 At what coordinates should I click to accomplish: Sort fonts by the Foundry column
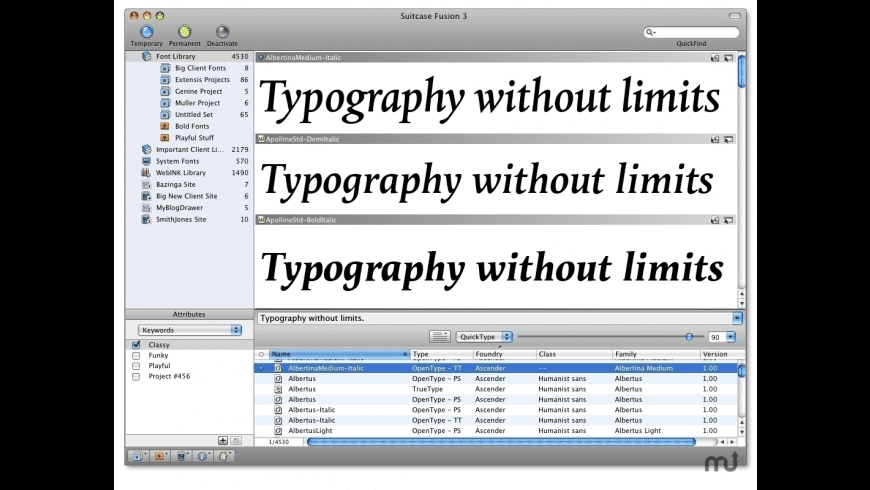click(504, 354)
